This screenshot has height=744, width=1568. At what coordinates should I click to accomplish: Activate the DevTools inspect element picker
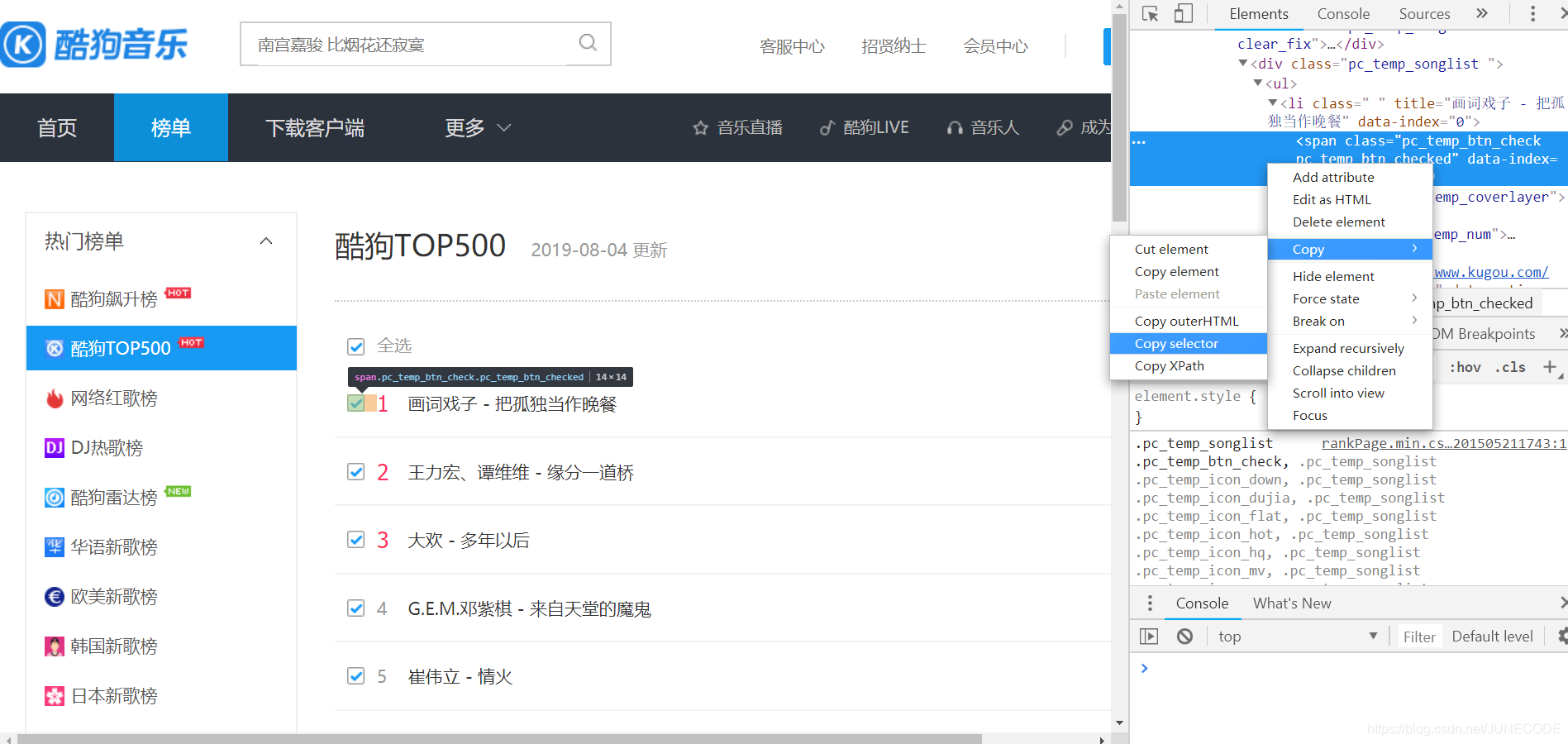(1150, 14)
